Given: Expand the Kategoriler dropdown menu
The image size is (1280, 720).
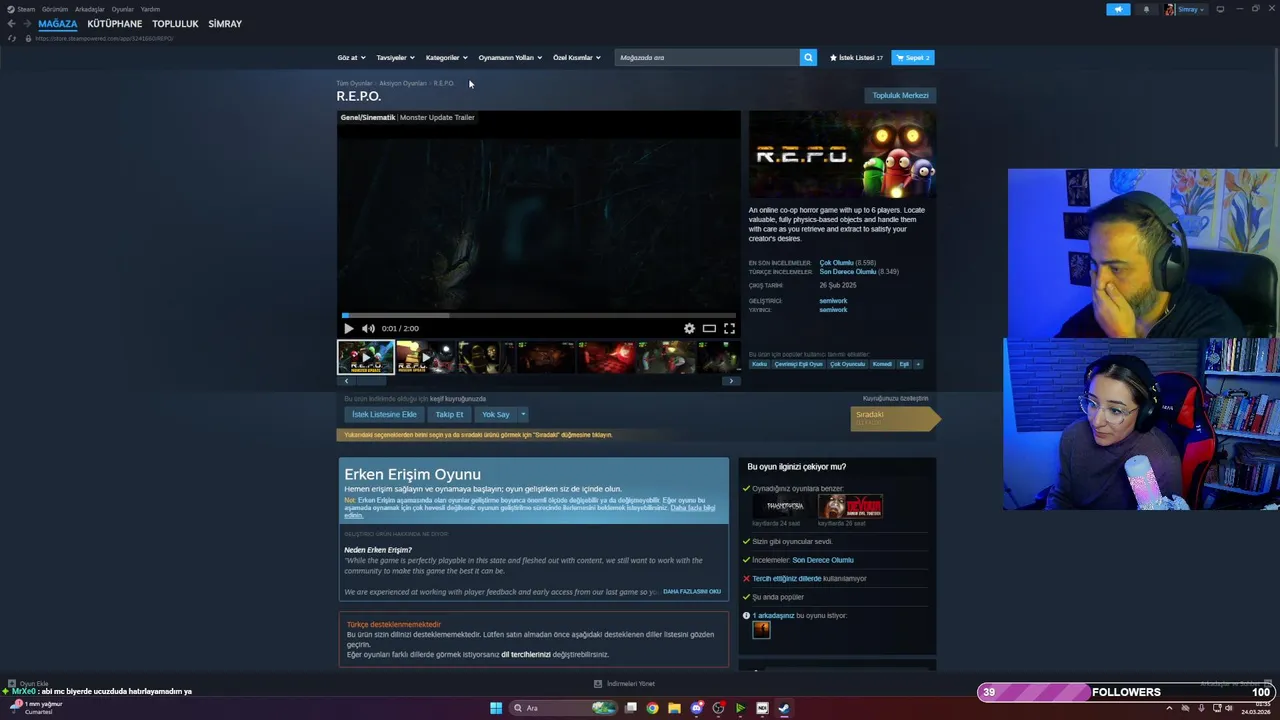Looking at the screenshot, I should point(446,58).
